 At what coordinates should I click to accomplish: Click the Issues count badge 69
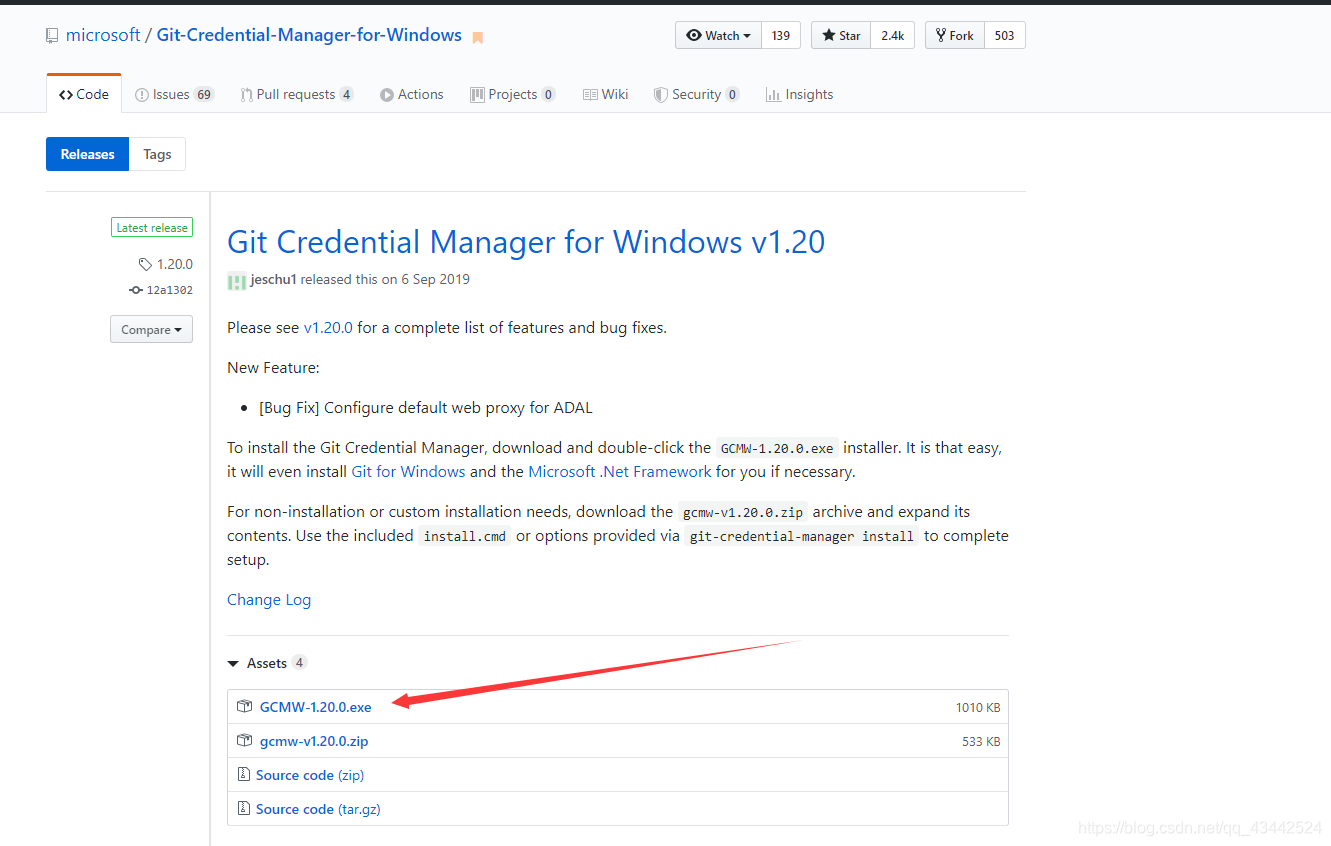click(204, 94)
